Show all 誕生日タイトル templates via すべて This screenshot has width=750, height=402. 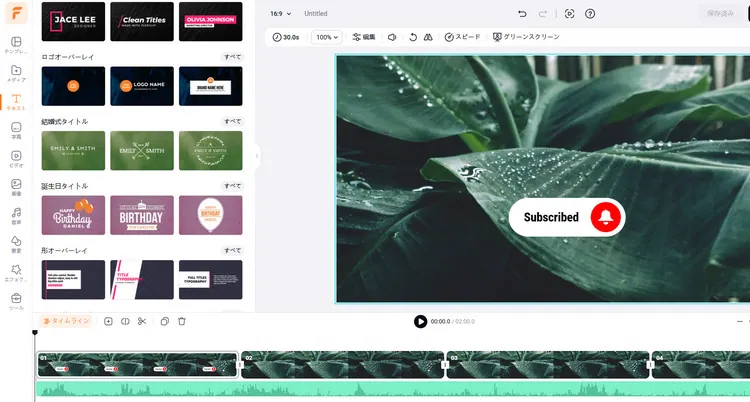[x=233, y=186]
